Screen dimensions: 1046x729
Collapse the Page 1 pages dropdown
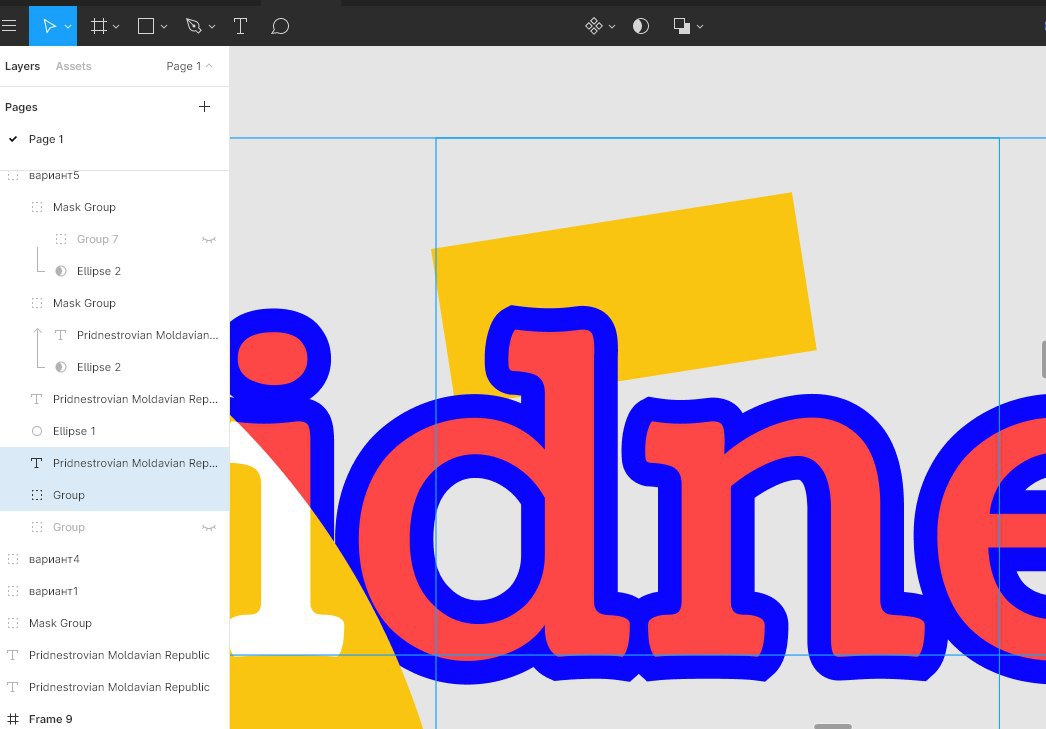pos(189,66)
